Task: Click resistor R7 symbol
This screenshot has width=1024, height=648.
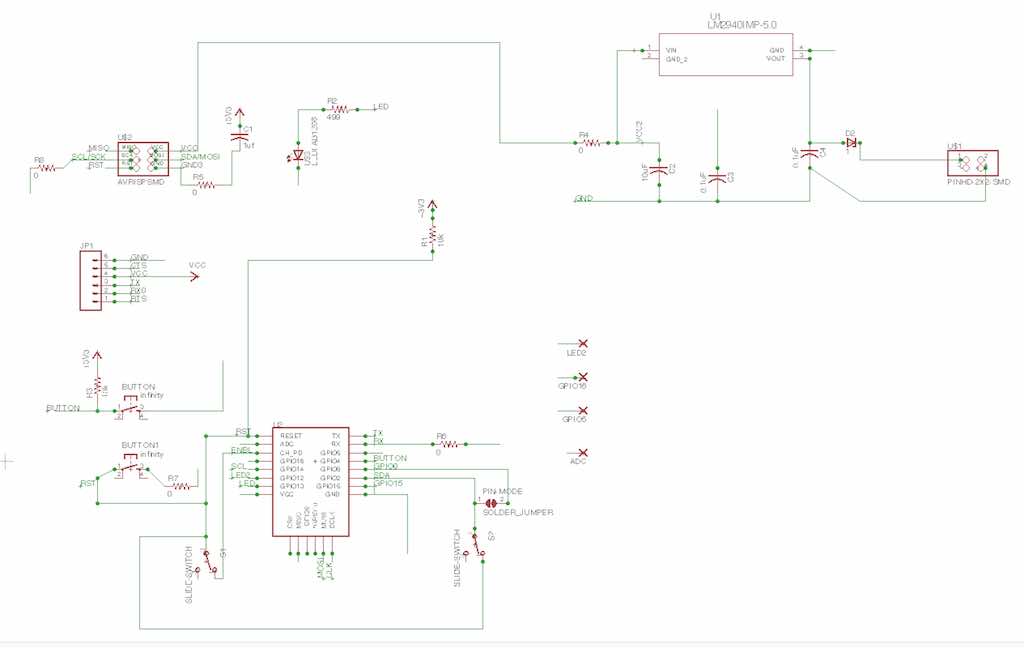Action: pos(180,486)
